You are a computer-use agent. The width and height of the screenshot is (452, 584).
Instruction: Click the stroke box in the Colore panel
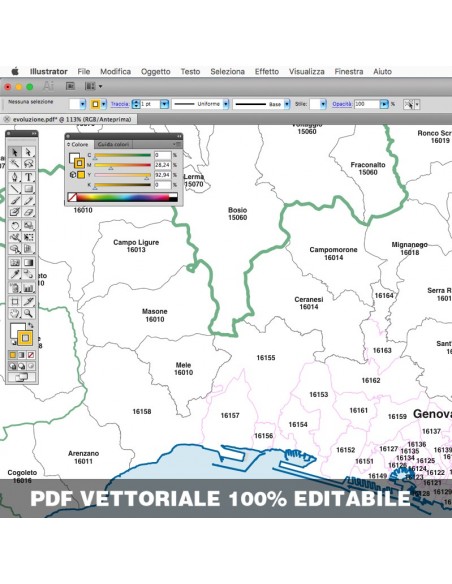[x=79, y=163]
